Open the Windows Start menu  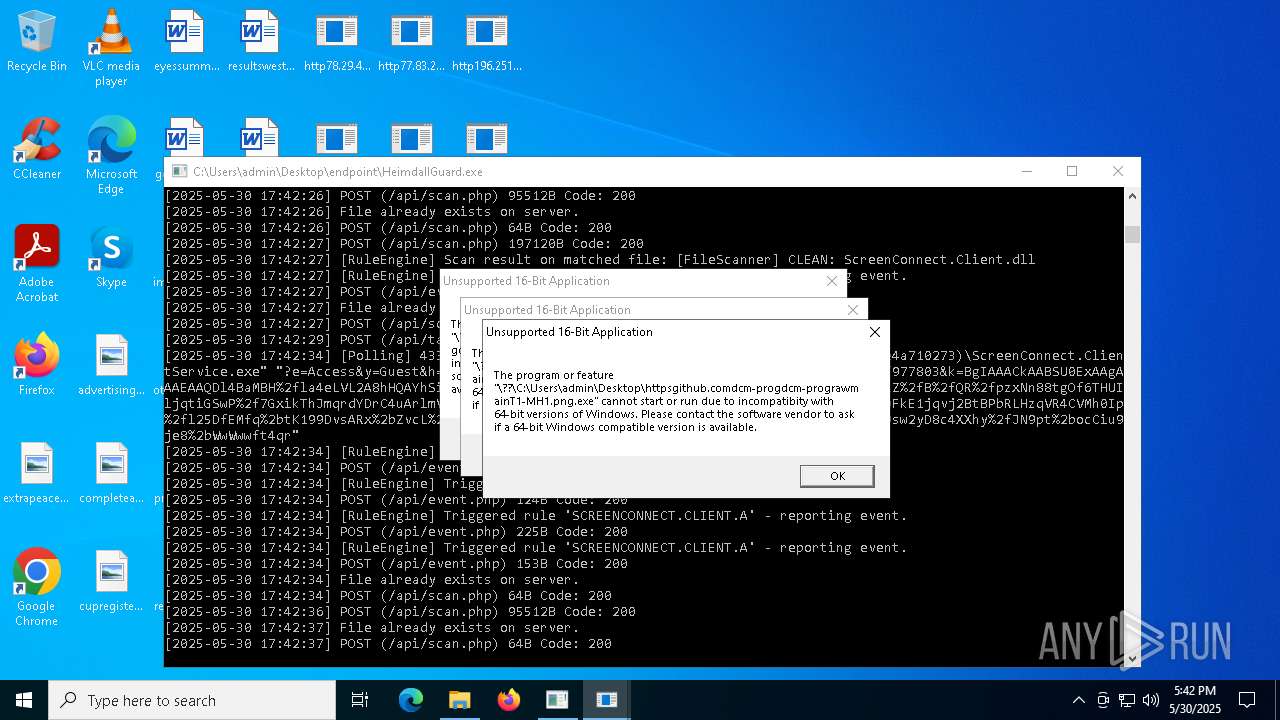pos(24,700)
